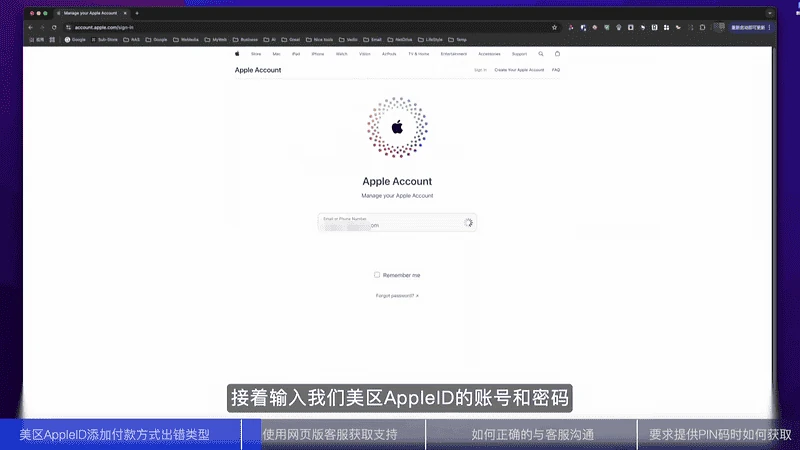Click the profile avatar in Chrome toolbar
This screenshot has height=450, width=800.
coord(719,27)
